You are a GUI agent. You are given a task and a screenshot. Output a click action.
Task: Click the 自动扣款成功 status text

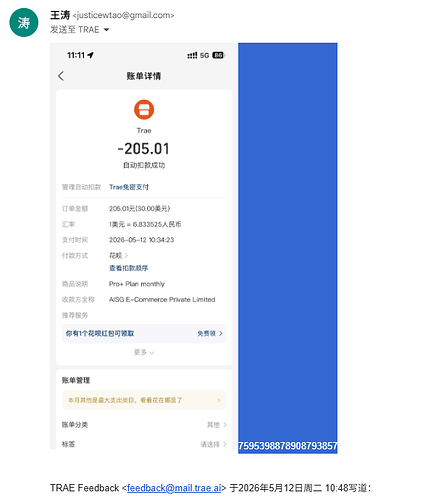[x=144, y=165]
